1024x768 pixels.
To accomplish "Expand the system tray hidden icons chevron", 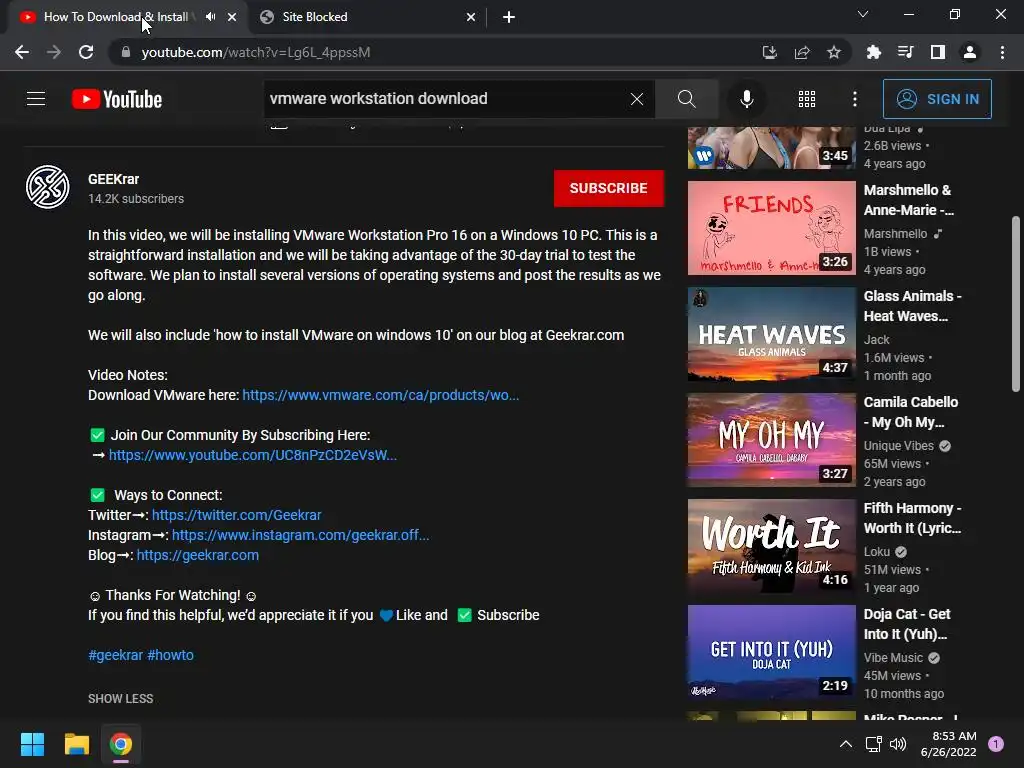I will coord(846,744).
